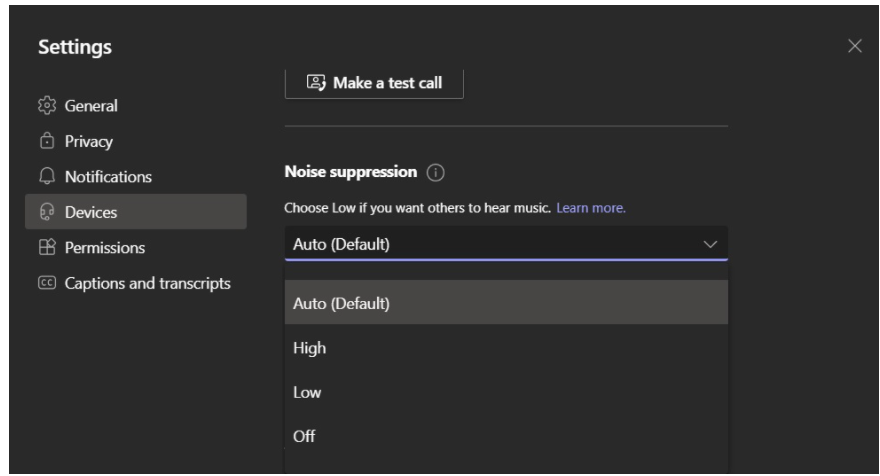The width and height of the screenshot is (880, 476).
Task: Open the Learn more link
Action: click(591, 208)
